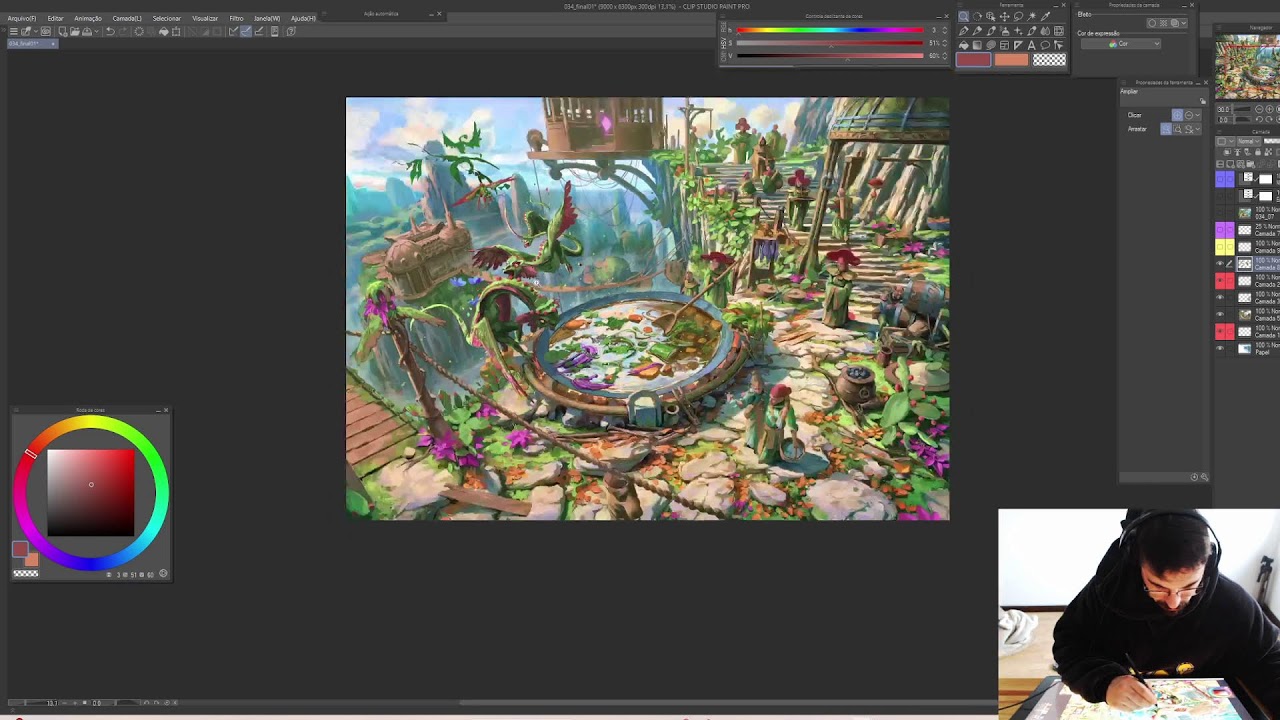The width and height of the screenshot is (1280, 720).
Task: Toggle visibility eye of Camada 8 layer
Action: (x=1220, y=264)
